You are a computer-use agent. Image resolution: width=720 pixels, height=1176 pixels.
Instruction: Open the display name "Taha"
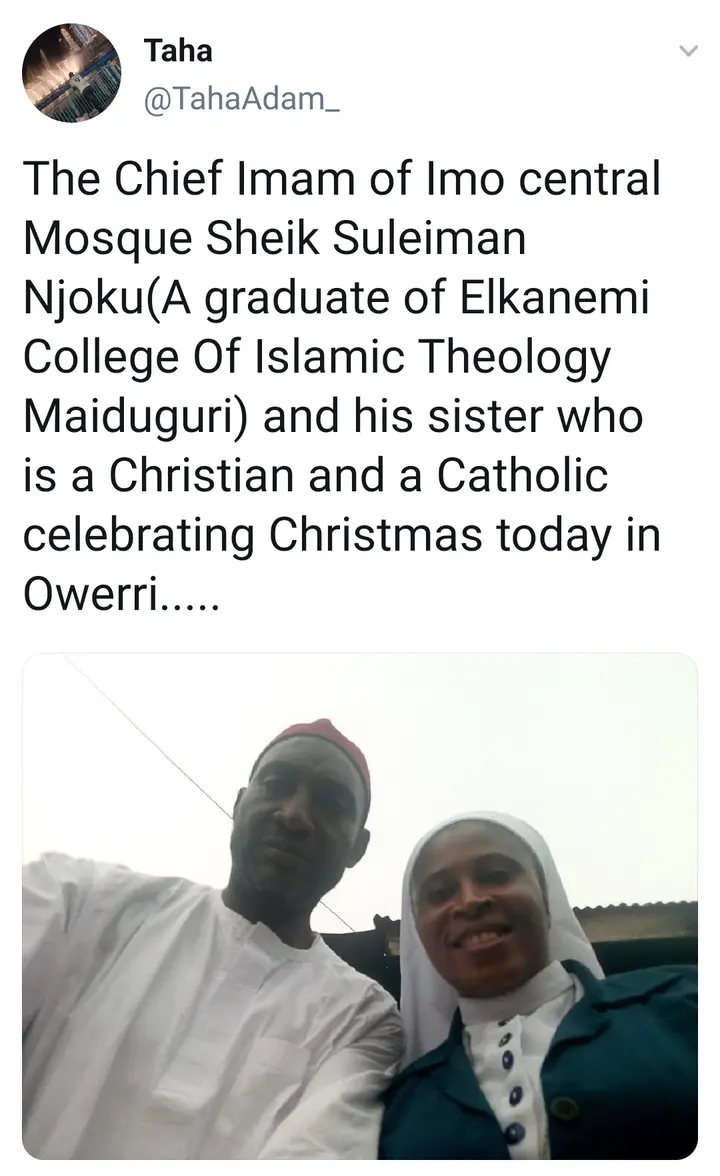(x=178, y=51)
